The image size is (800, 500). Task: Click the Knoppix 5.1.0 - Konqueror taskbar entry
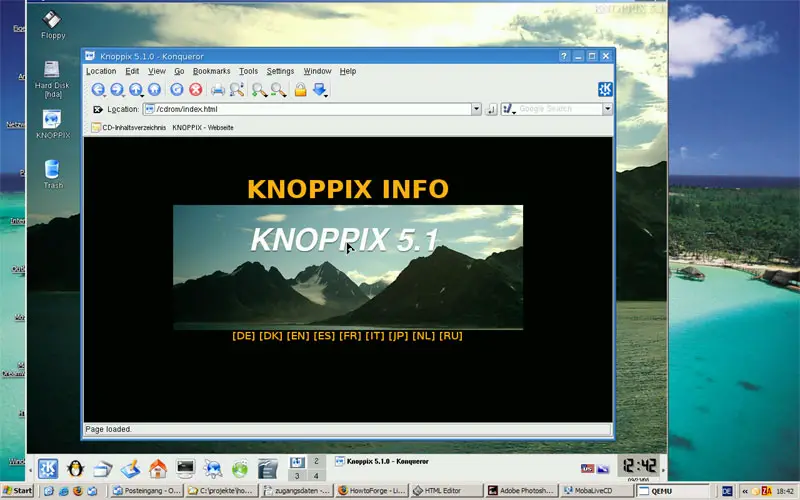click(x=382, y=462)
